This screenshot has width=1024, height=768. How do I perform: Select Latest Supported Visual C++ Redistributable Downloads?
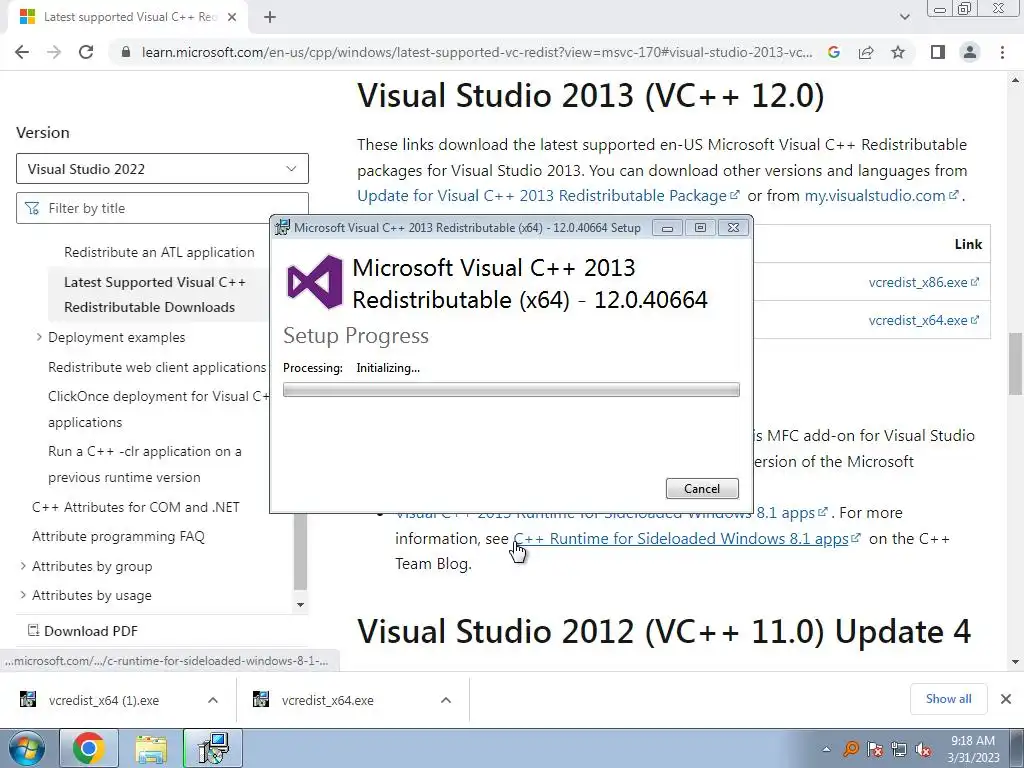pos(155,295)
